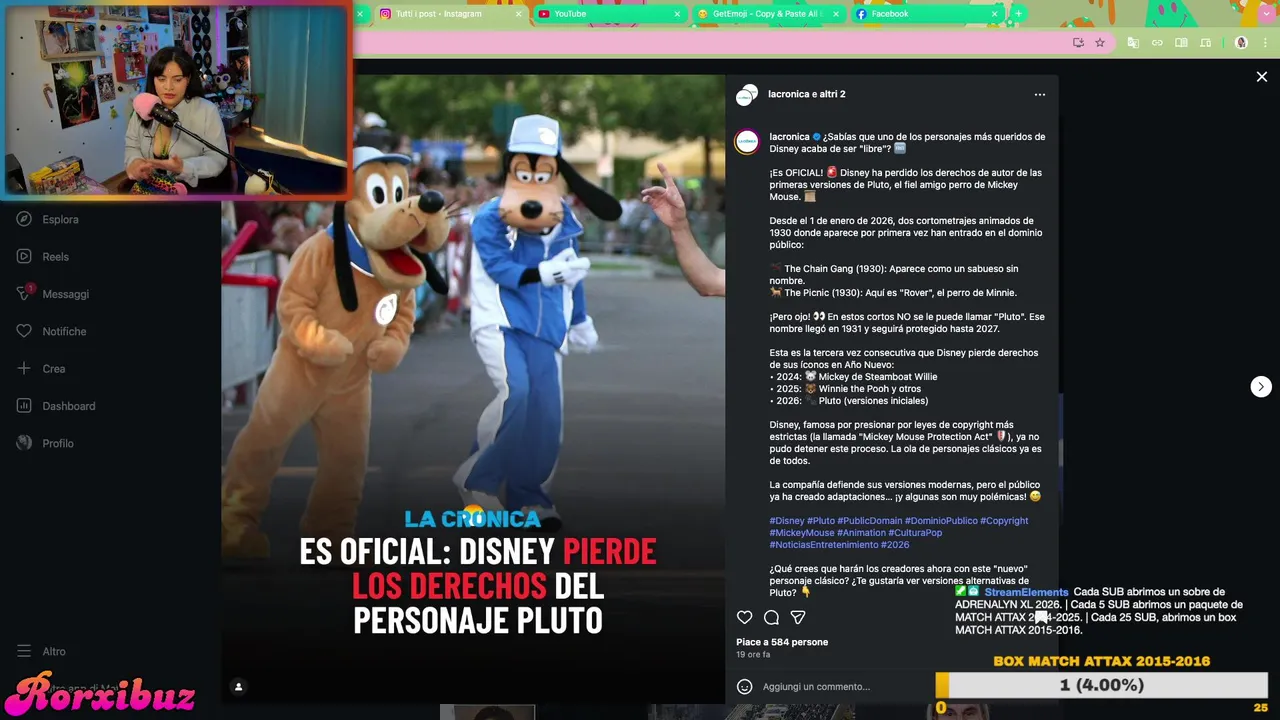Close the YouTube browser tab
This screenshot has height=720, width=1280.
(677, 14)
